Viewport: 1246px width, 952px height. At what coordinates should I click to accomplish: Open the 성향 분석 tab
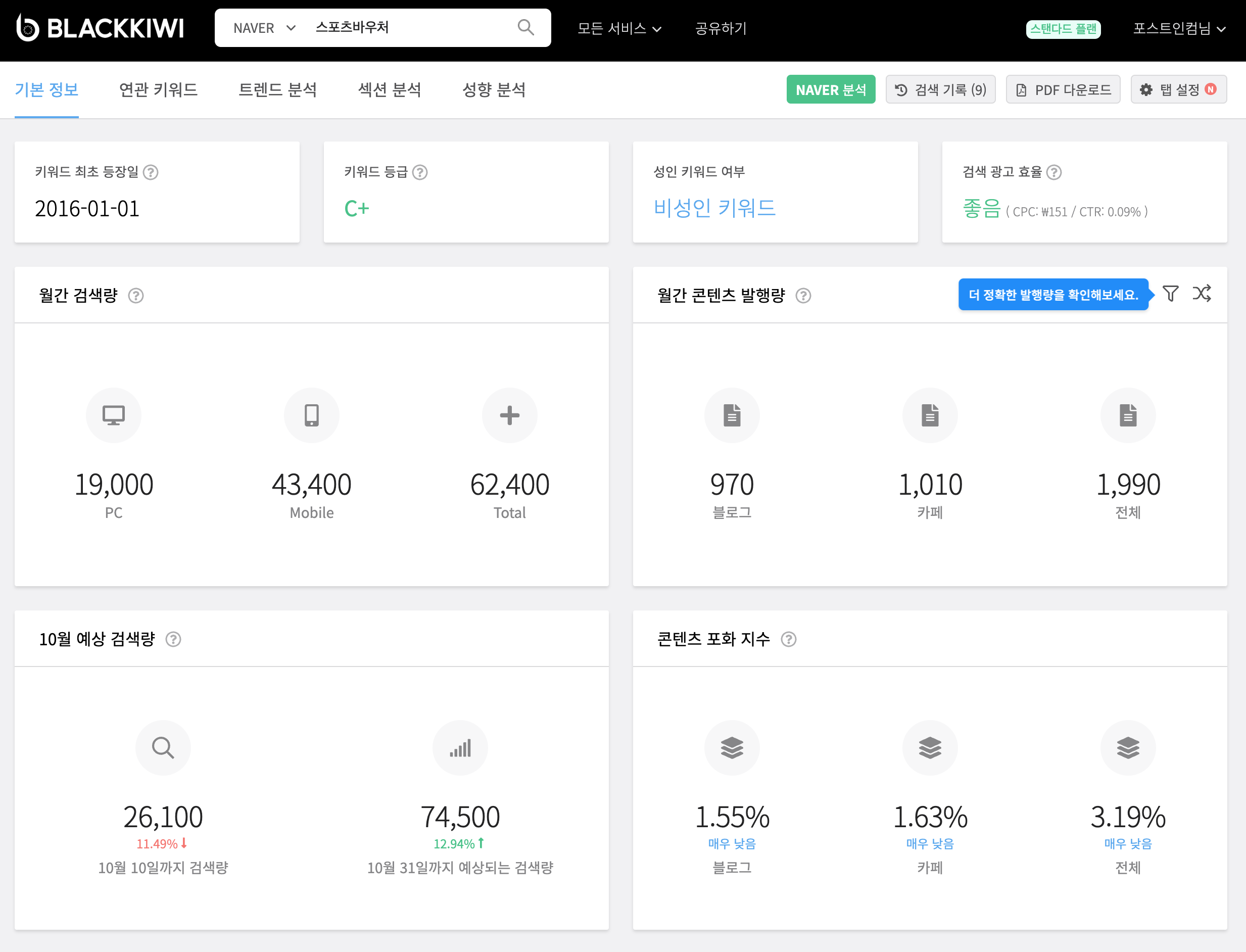pos(494,89)
